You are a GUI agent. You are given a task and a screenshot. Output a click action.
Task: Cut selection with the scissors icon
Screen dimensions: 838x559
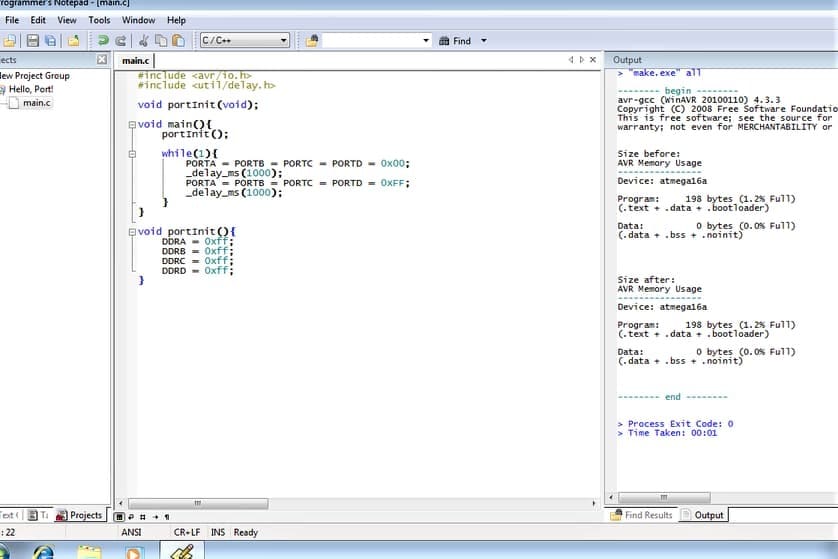point(143,41)
